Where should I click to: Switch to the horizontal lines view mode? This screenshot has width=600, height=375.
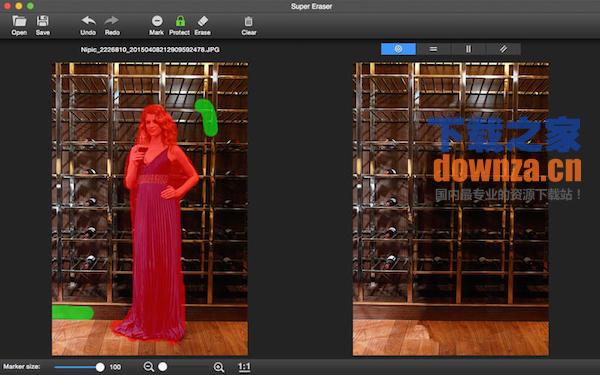[x=434, y=49]
